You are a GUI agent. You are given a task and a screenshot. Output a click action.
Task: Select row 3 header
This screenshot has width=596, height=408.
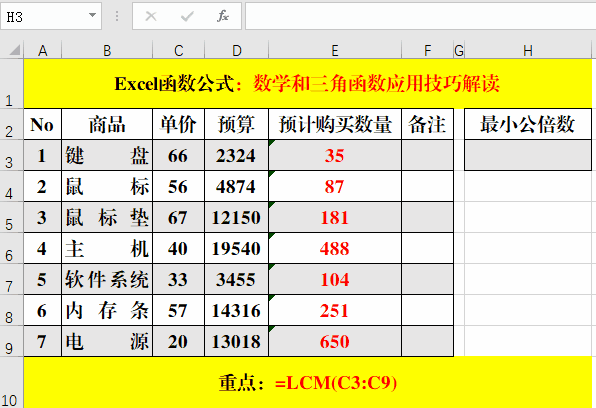coord(11,155)
